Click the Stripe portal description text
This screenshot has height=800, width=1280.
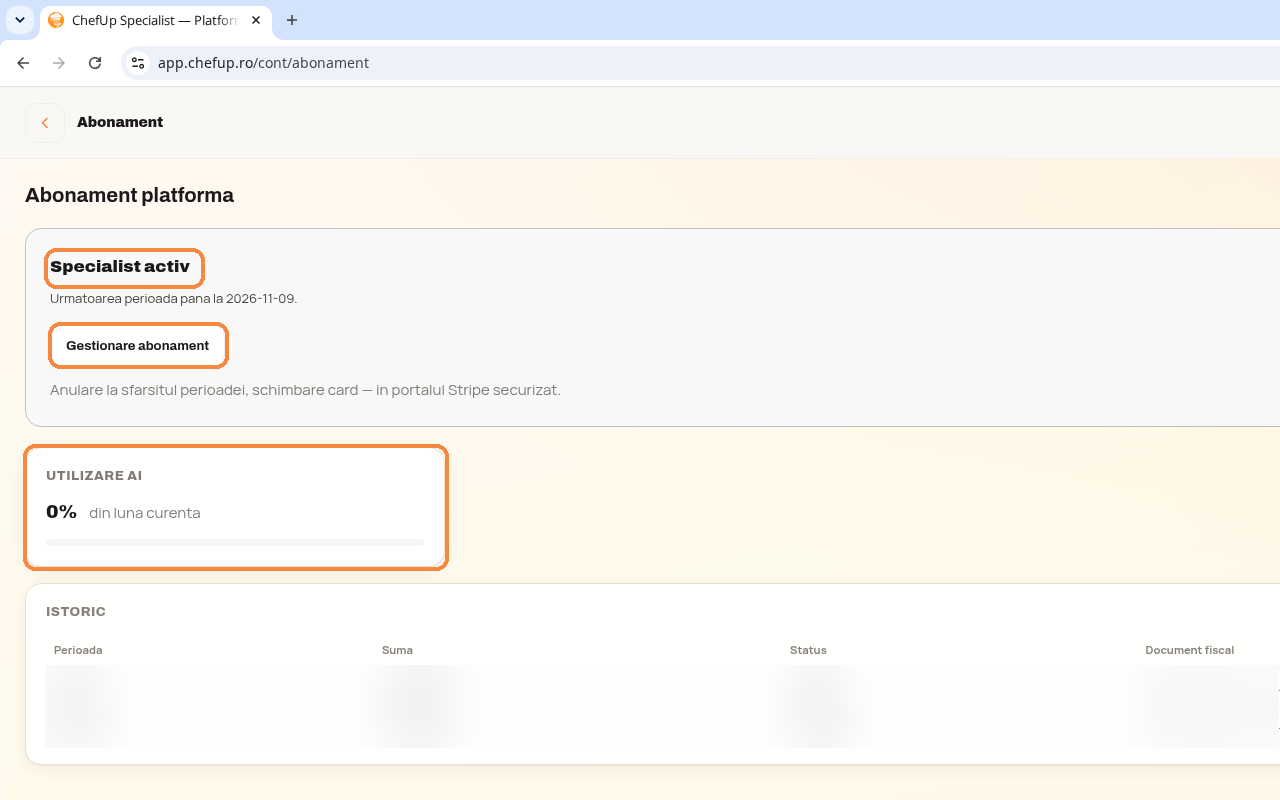[305, 390]
